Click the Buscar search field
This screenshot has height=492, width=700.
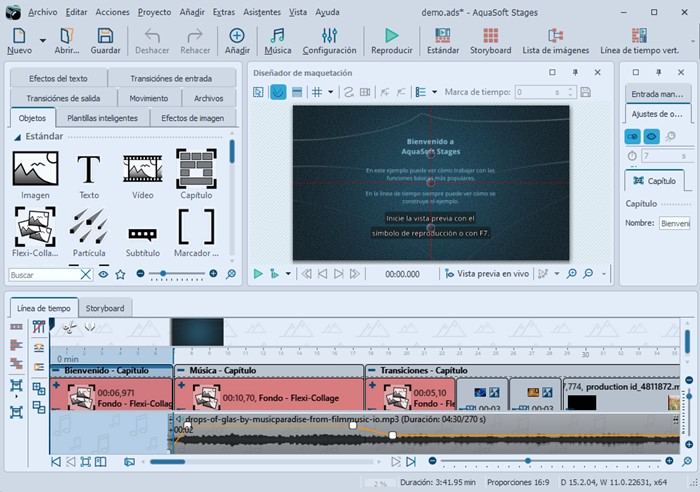[x=44, y=275]
